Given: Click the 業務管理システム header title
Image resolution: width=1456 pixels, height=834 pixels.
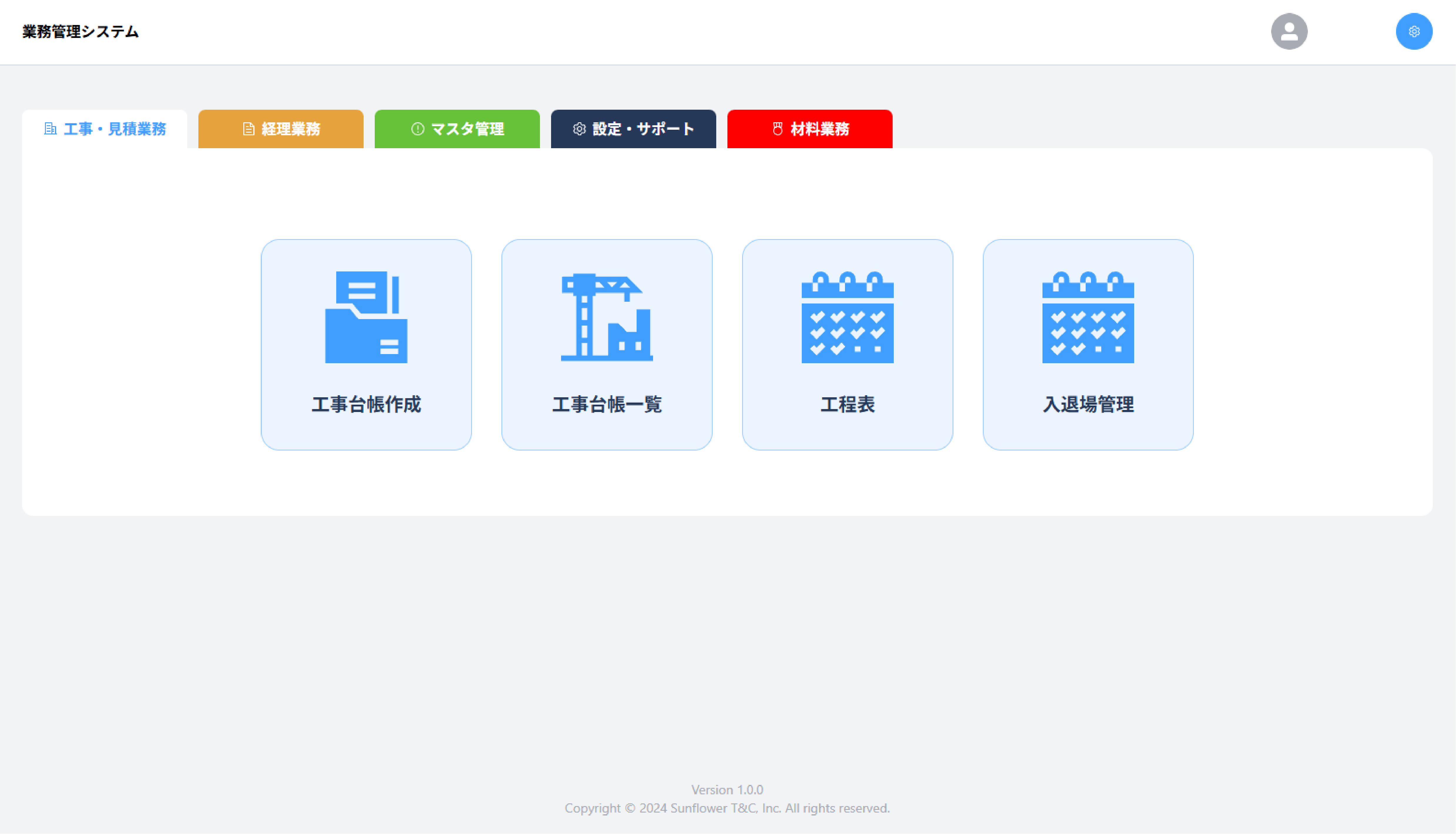Looking at the screenshot, I should coord(81,31).
